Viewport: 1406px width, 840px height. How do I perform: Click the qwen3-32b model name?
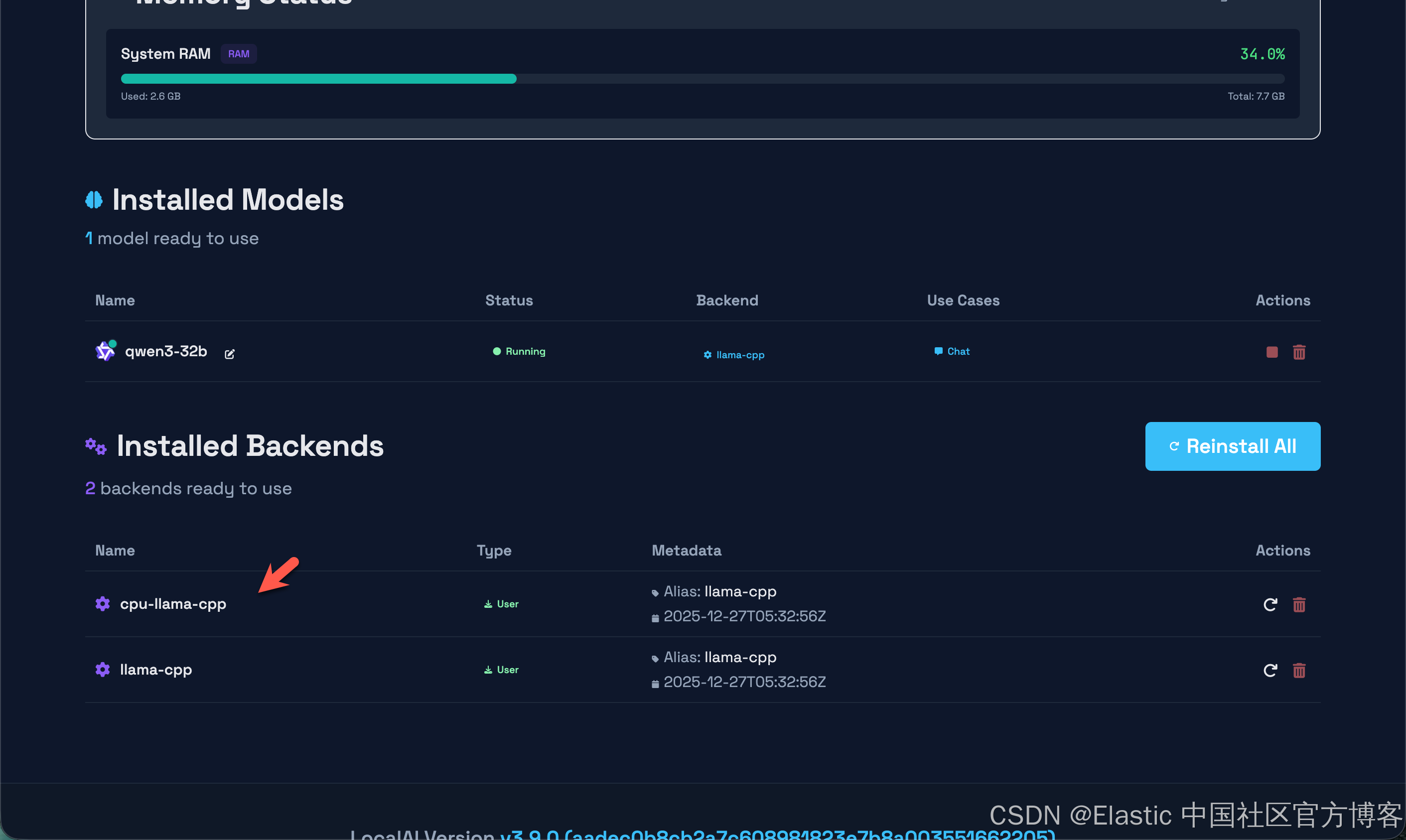[x=166, y=352]
